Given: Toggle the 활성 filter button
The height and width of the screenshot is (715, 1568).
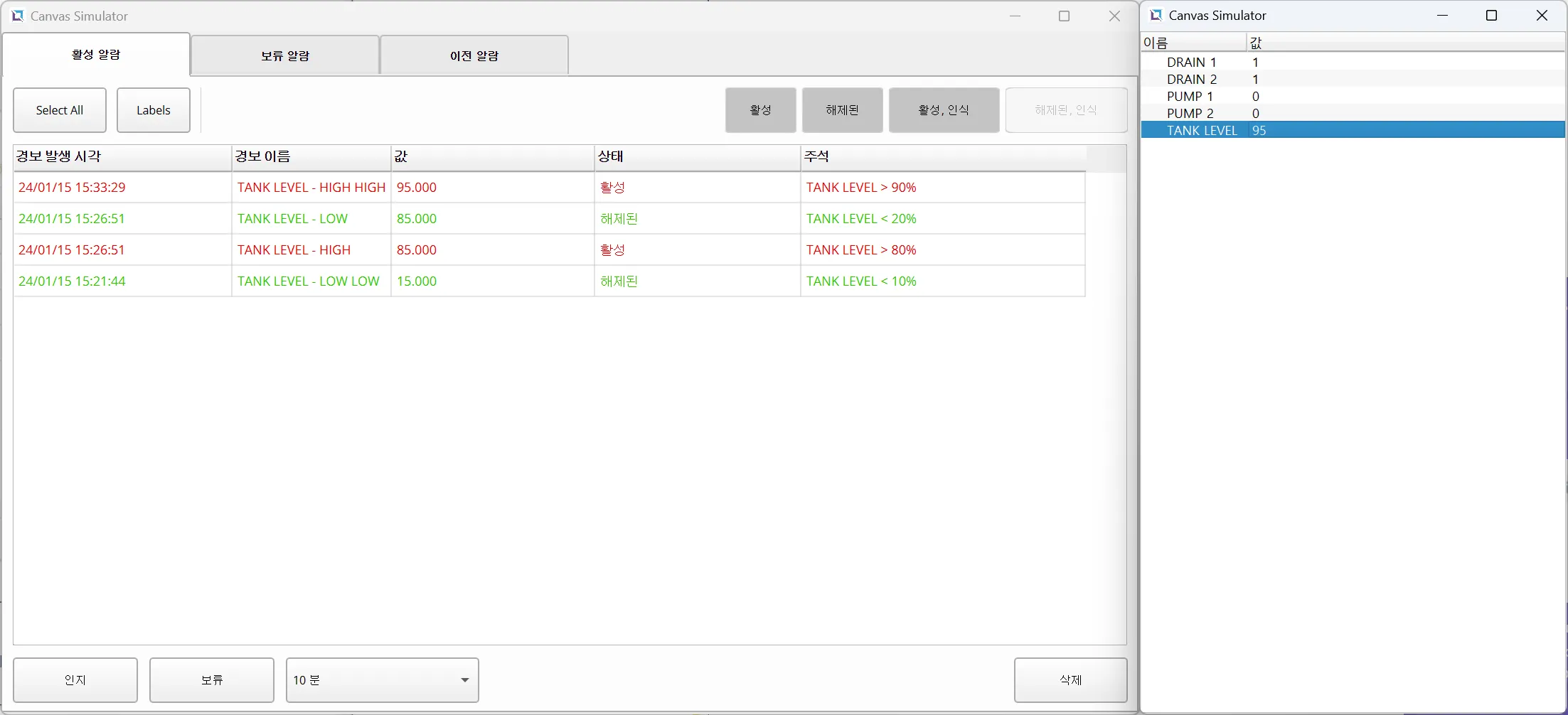Looking at the screenshot, I should tap(760, 110).
